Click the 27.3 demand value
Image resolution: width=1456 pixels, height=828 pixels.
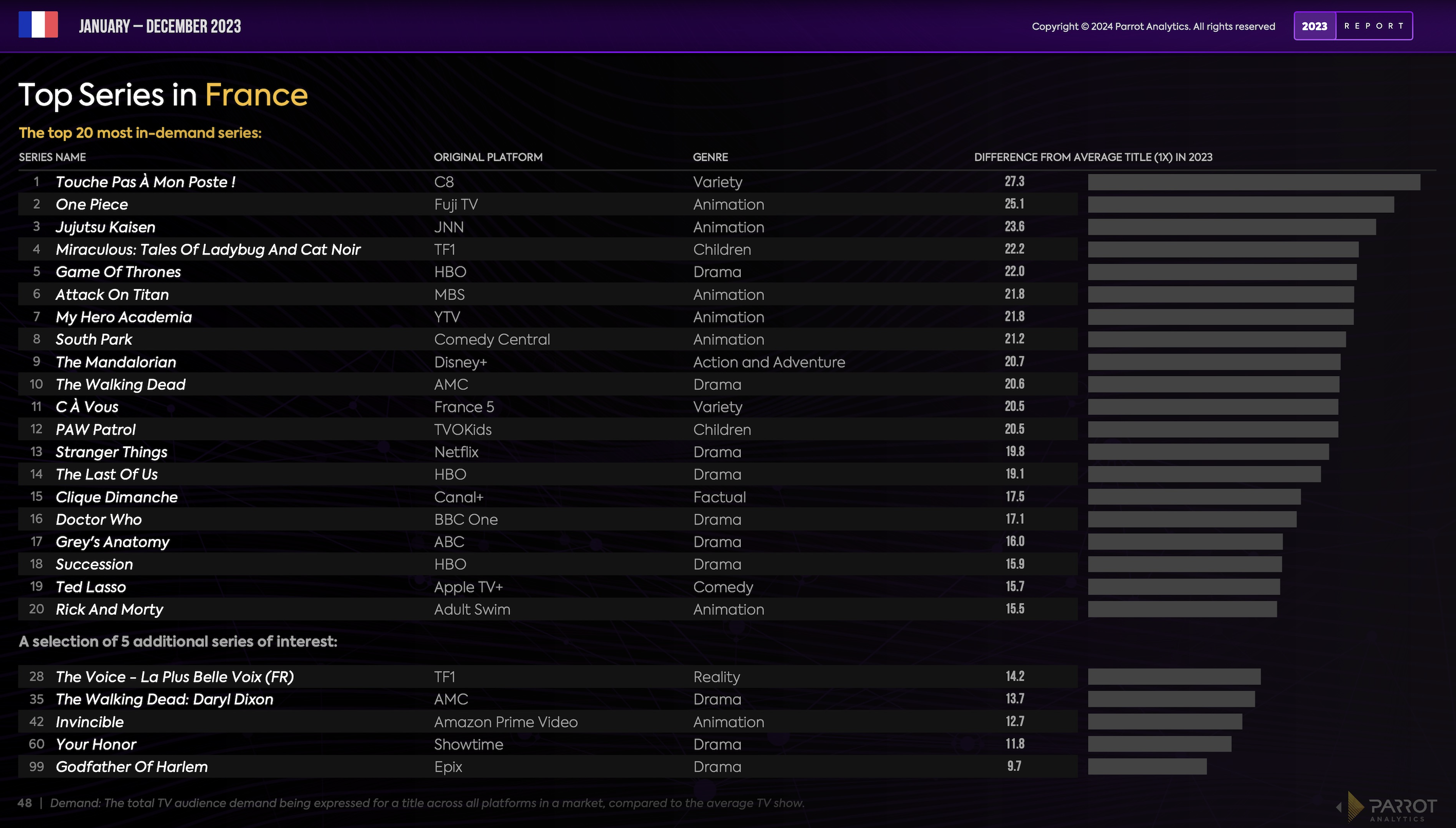click(x=1014, y=182)
